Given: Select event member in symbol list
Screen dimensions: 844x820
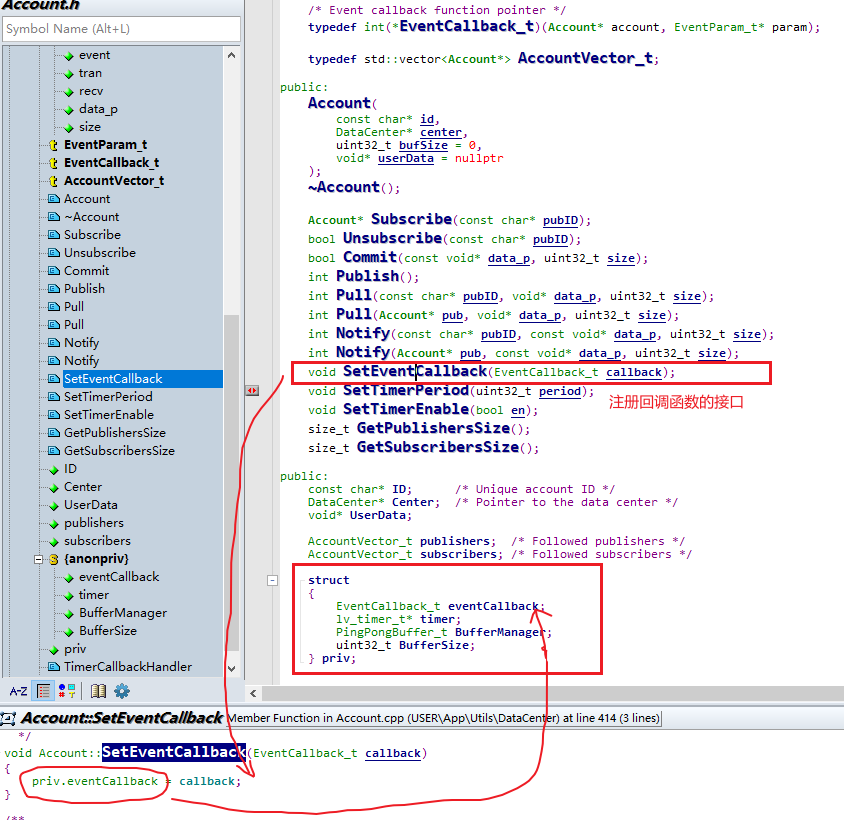Looking at the screenshot, I should click(94, 55).
